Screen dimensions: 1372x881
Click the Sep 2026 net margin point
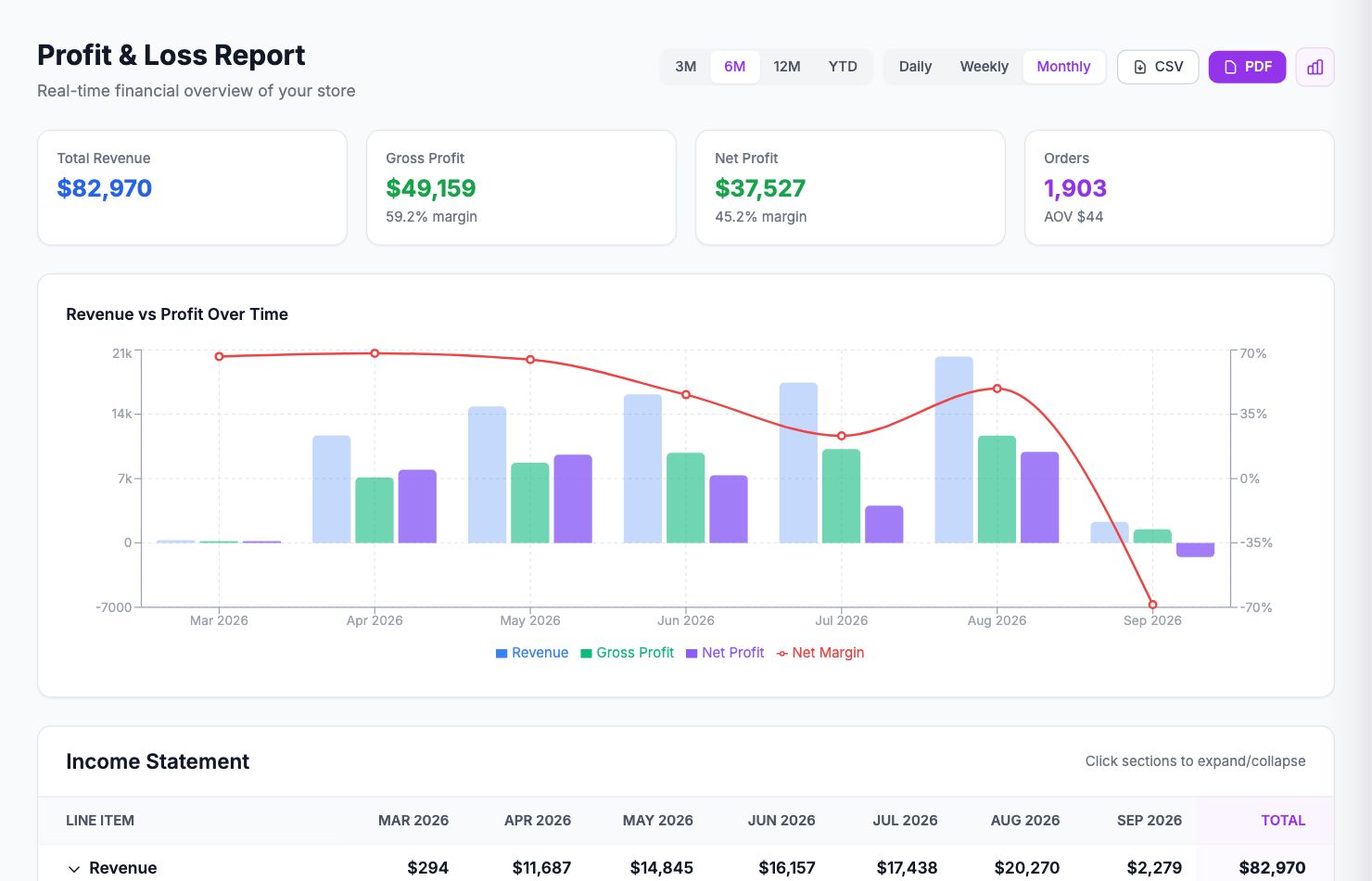pyautogui.click(x=1152, y=605)
